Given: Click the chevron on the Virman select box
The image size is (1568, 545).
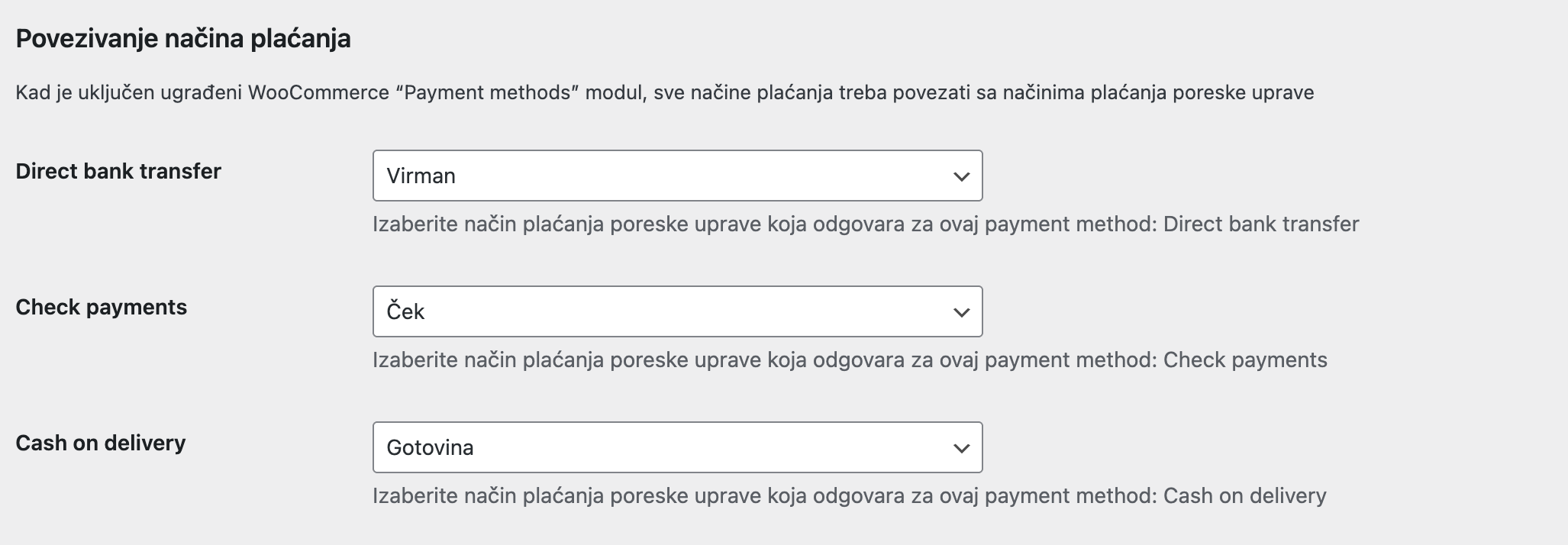Looking at the screenshot, I should click(x=961, y=176).
